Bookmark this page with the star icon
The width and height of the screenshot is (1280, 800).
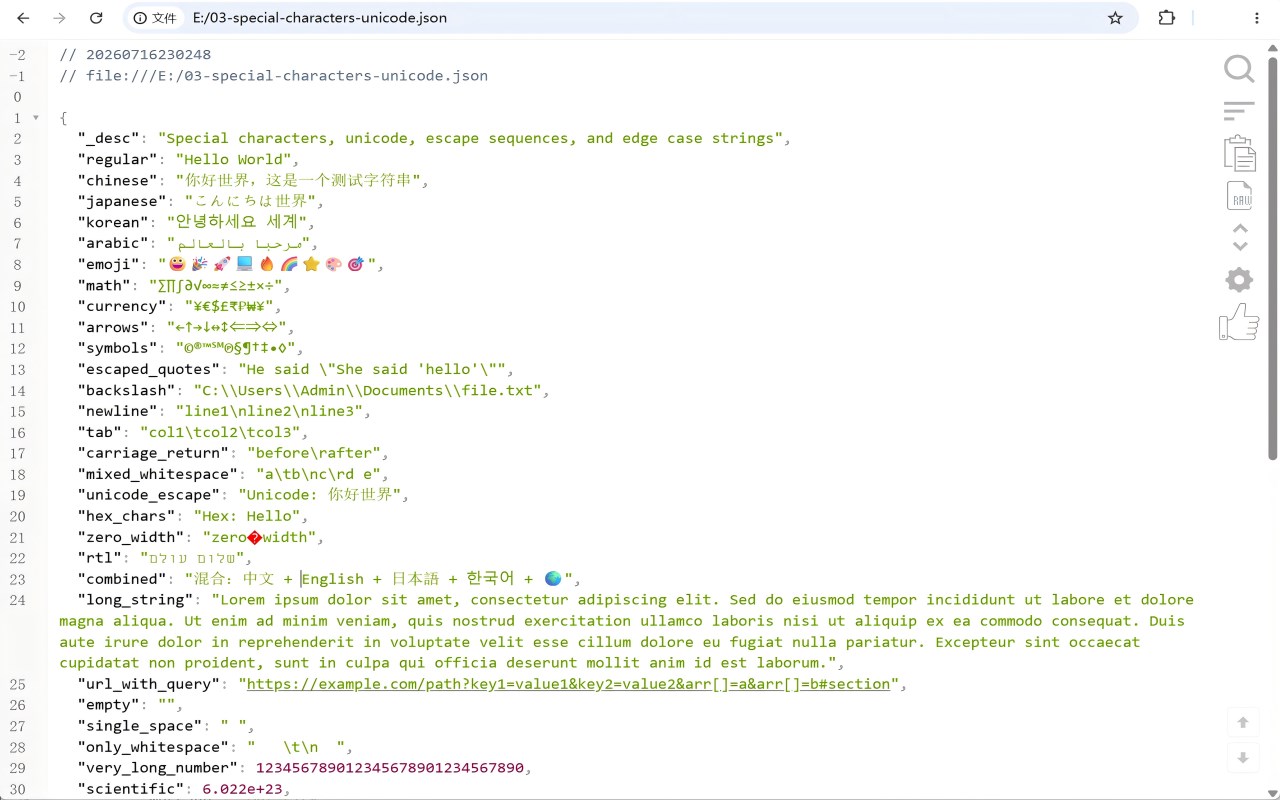[x=1115, y=18]
